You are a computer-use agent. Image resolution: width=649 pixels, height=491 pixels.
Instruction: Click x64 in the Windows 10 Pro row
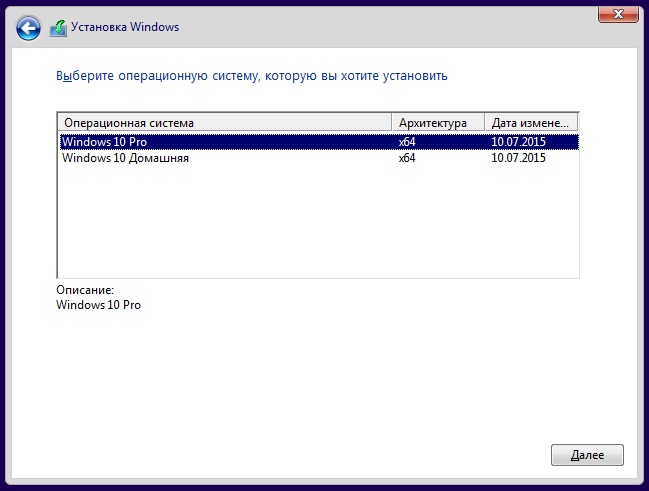click(407, 142)
